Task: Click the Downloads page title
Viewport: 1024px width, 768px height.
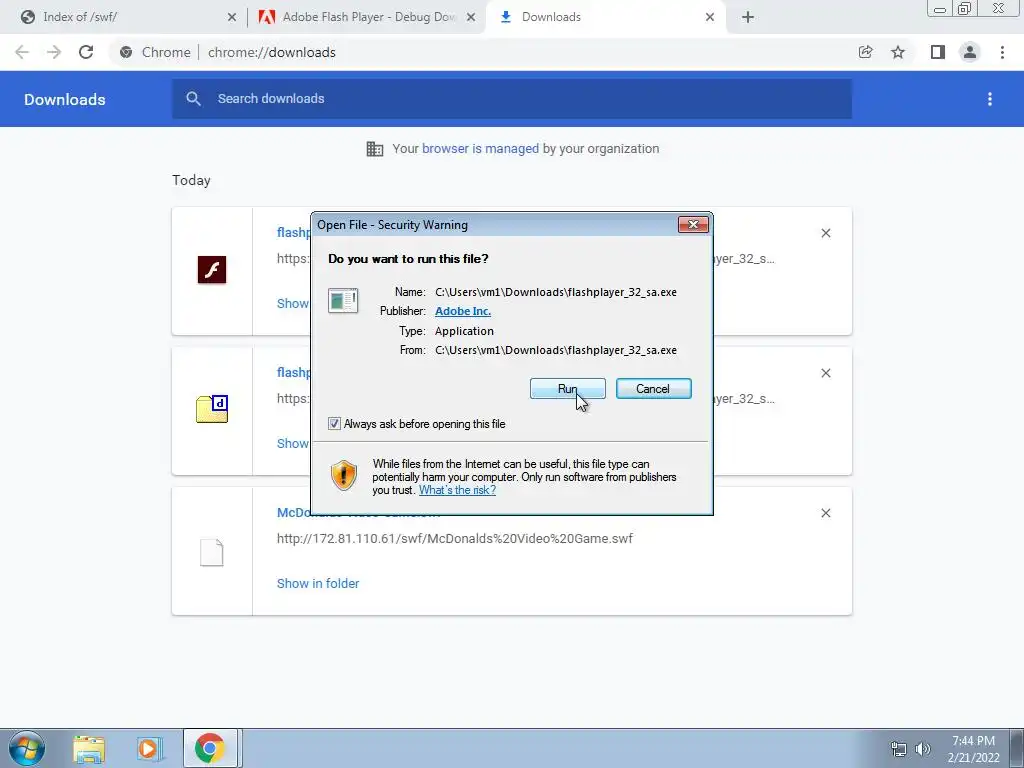Action: (65, 99)
